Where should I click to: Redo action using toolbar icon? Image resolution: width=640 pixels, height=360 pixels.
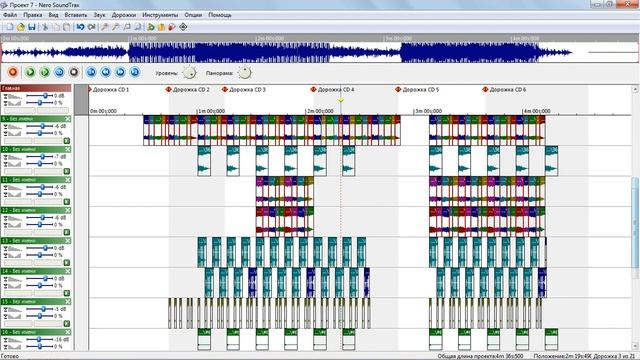(91, 27)
